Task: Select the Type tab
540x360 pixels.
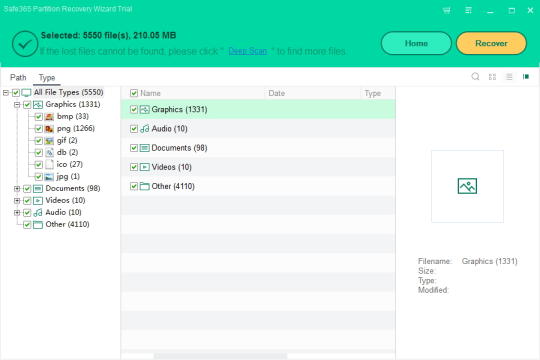Action: point(47,78)
